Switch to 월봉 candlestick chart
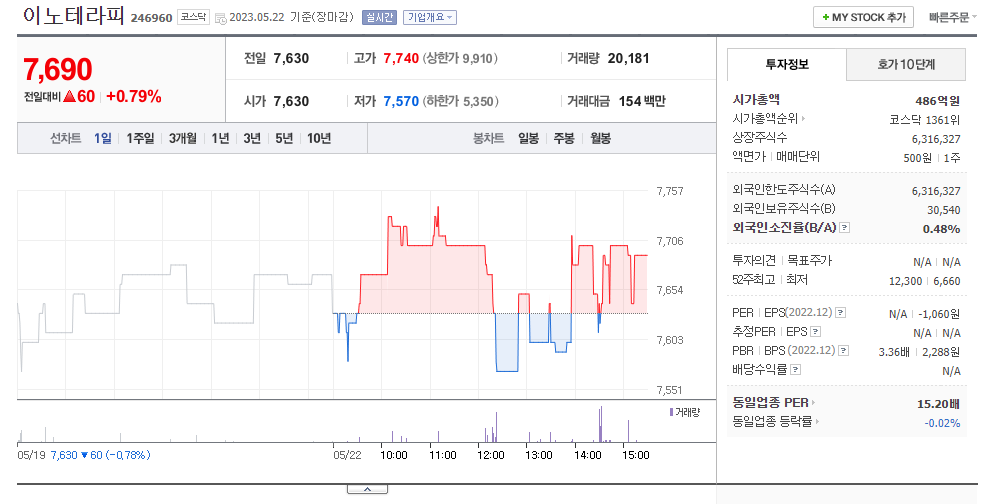This screenshot has width=1007, height=504. click(600, 138)
